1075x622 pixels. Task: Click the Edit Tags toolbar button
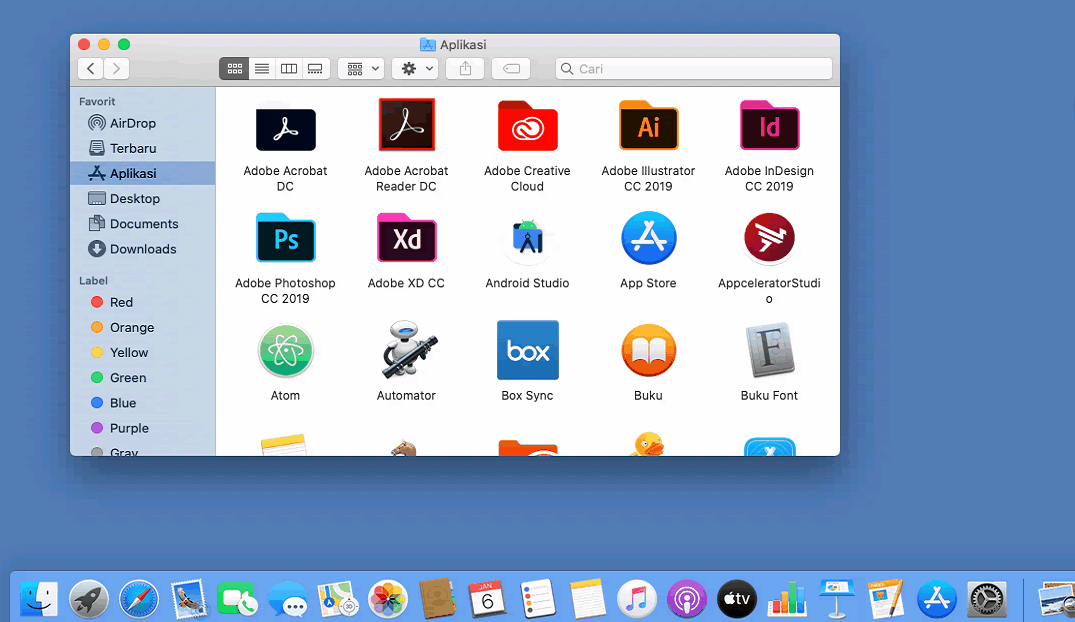(511, 69)
